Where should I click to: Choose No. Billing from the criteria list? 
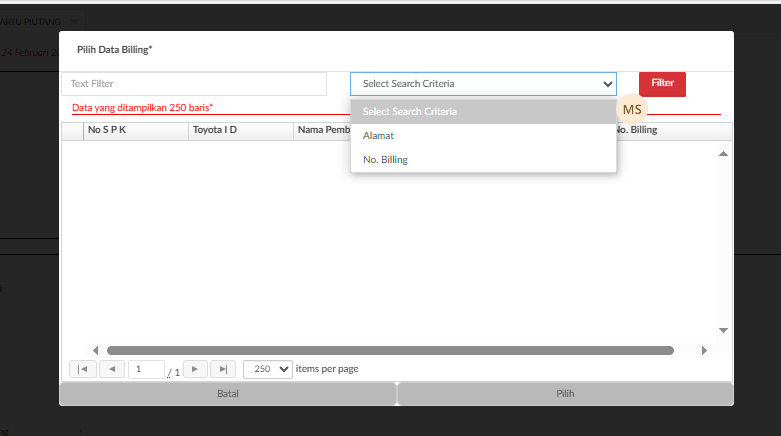click(483, 159)
